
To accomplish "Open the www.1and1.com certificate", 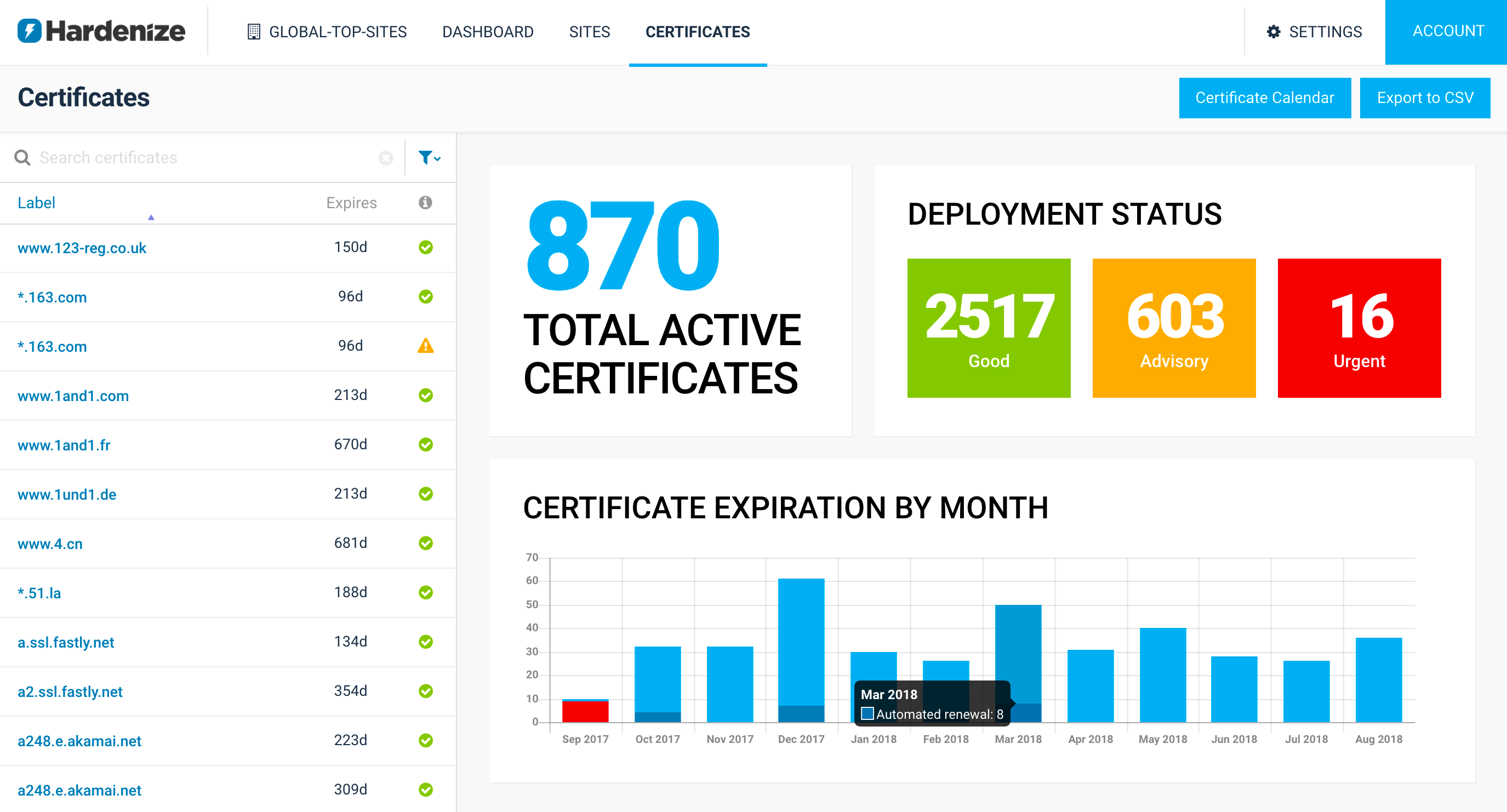I will point(73,396).
